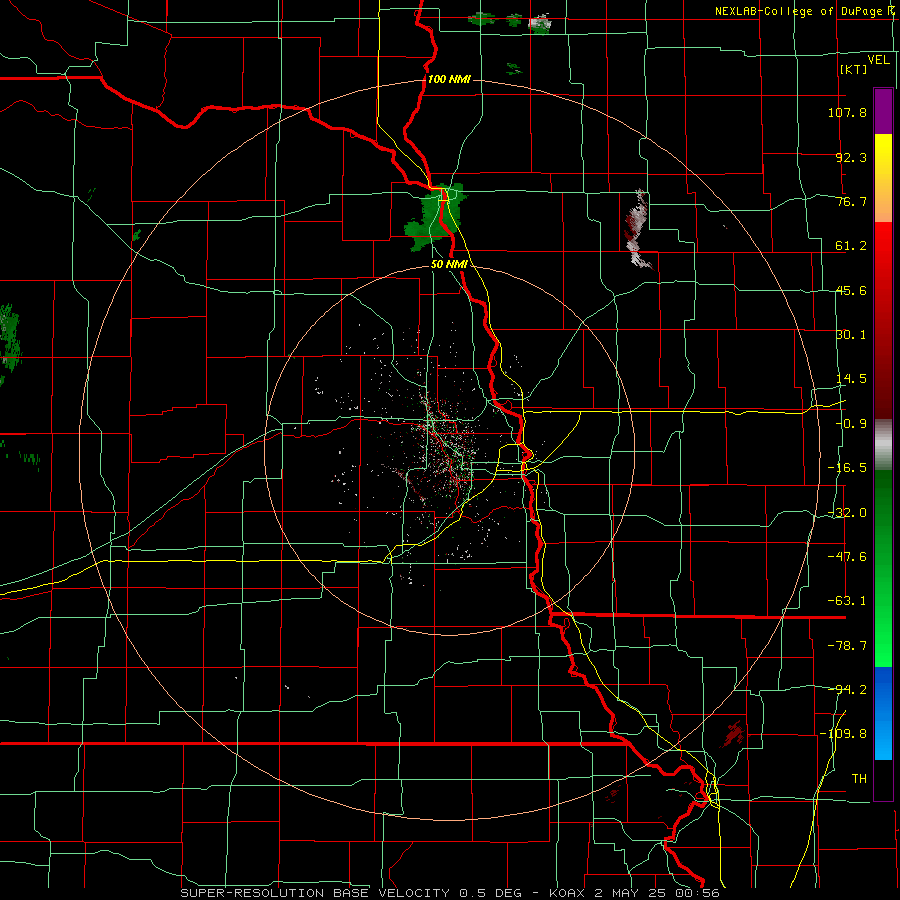
Task: Click the TH legend label
Action: 859,778
